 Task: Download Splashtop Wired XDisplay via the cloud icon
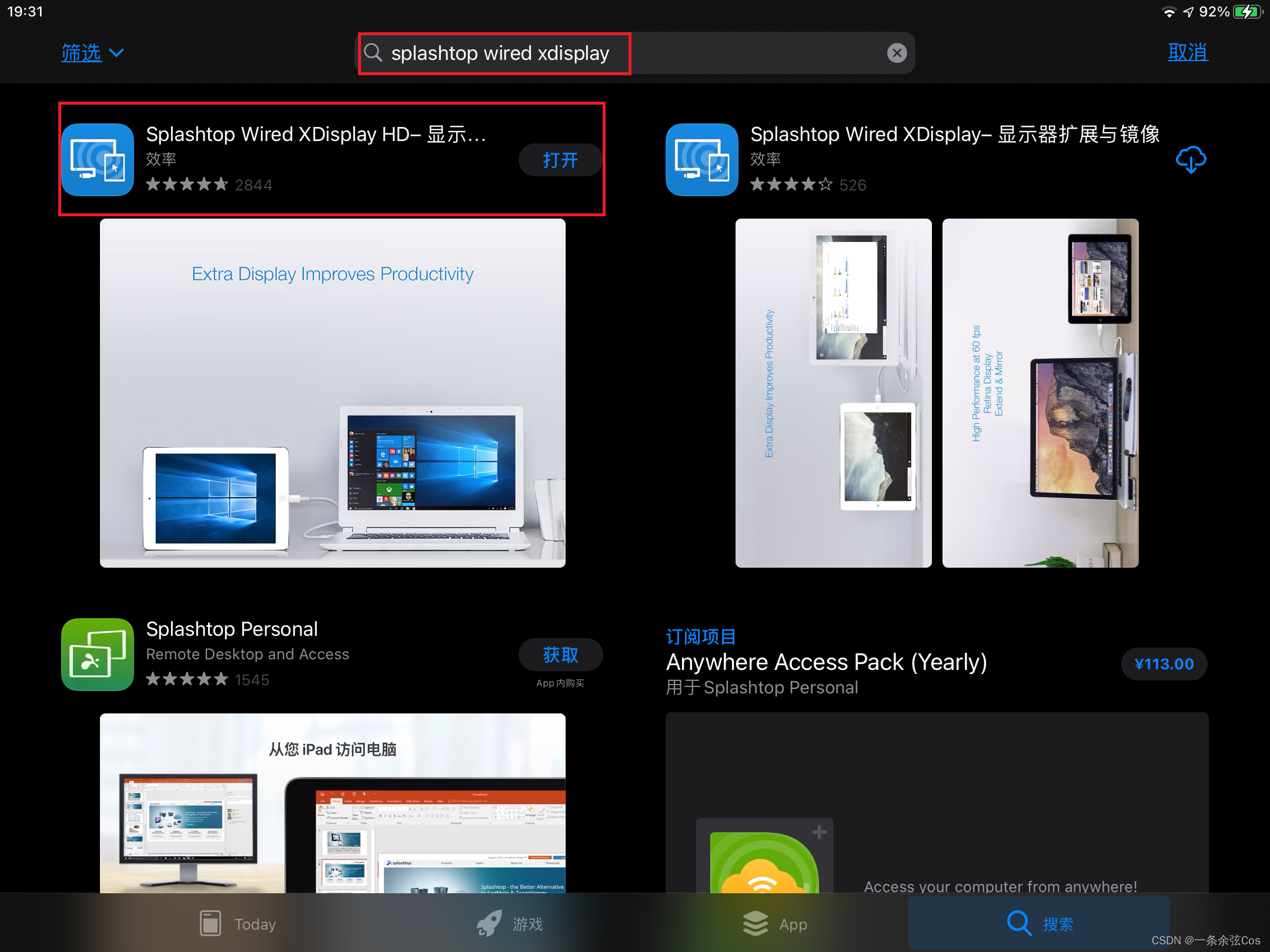(1191, 159)
